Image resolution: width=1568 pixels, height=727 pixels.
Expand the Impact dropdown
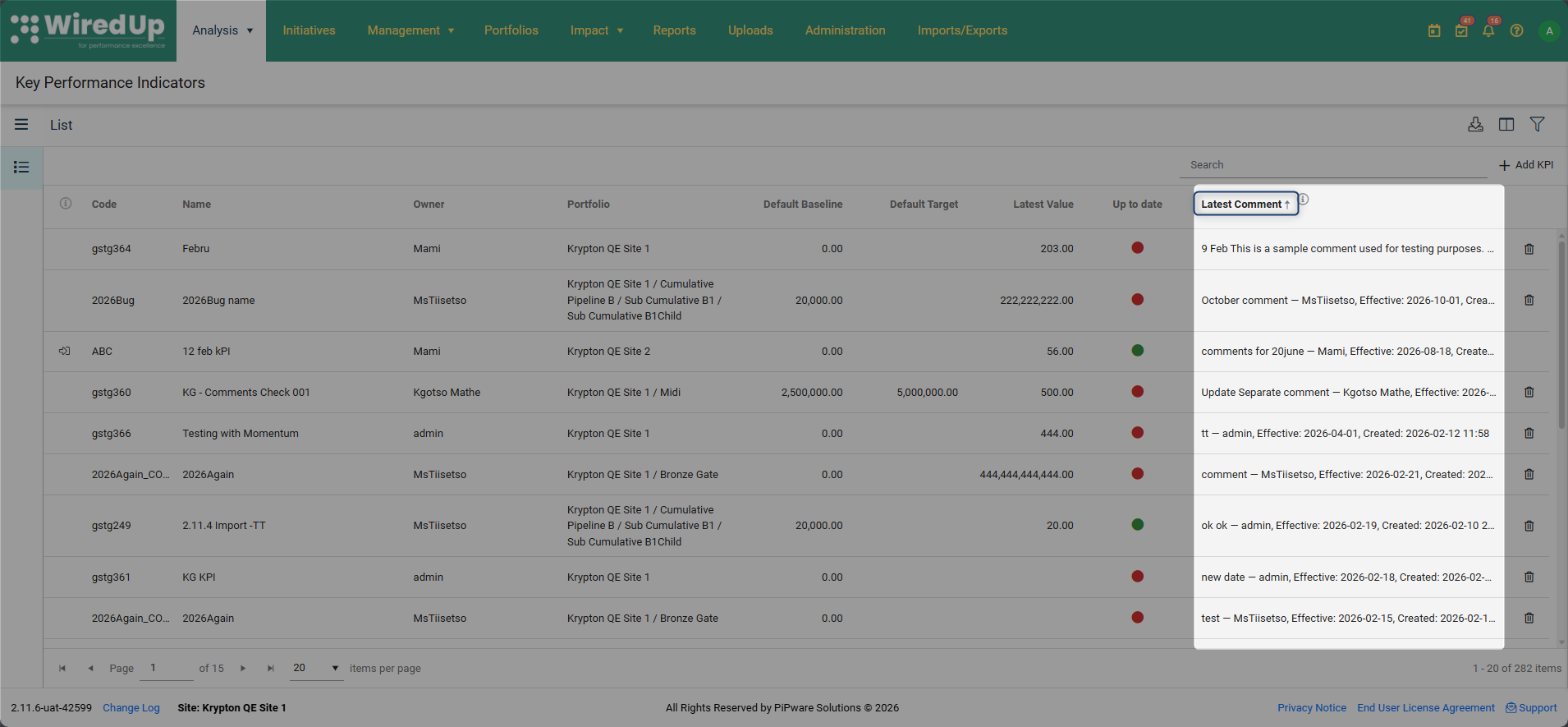(x=597, y=30)
